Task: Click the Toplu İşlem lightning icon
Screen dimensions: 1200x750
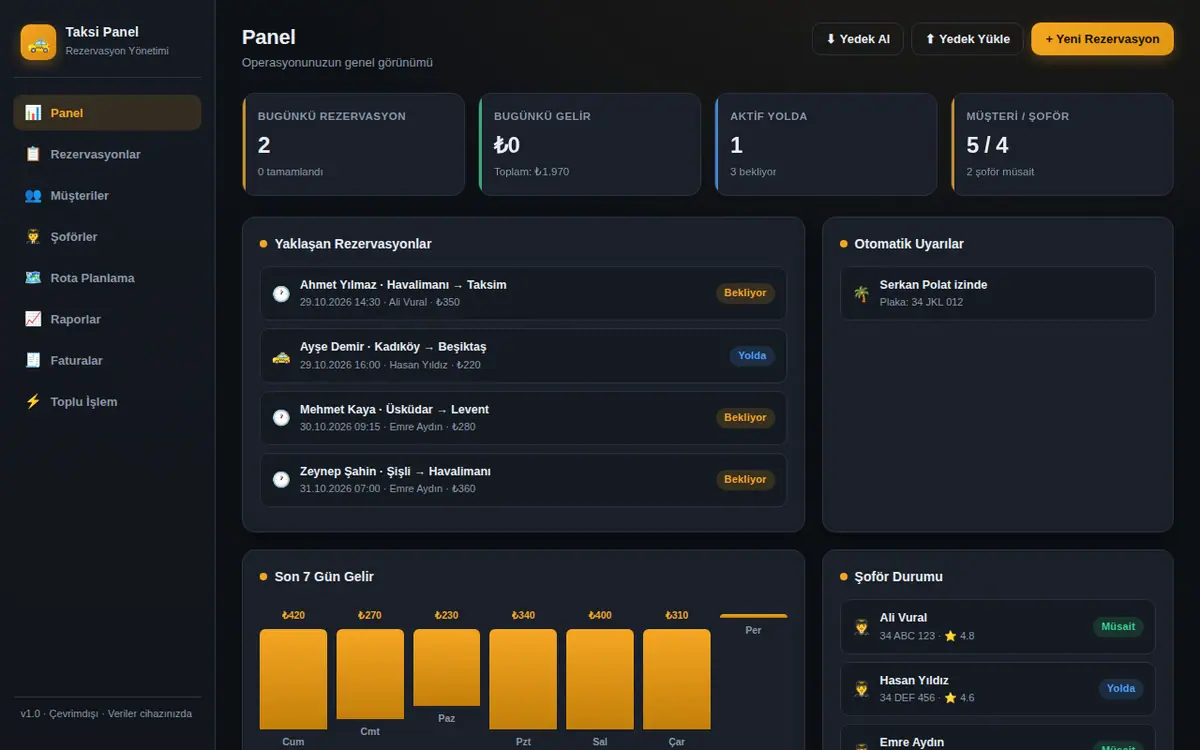Action: pyautogui.click(x=33, y=401)
